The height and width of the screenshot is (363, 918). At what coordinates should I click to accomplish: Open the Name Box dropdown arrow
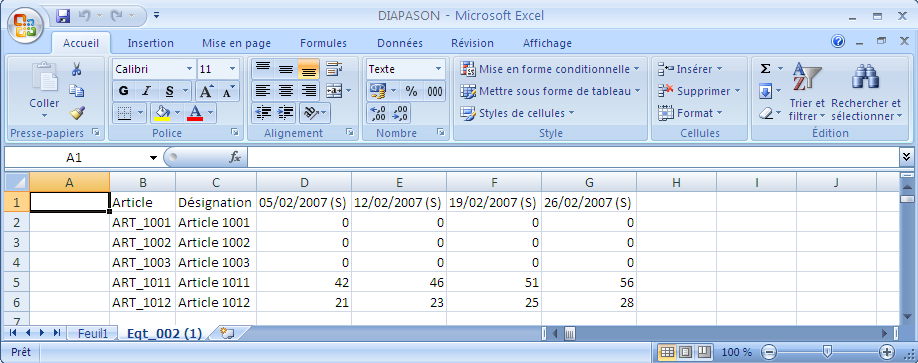[153, 158]
